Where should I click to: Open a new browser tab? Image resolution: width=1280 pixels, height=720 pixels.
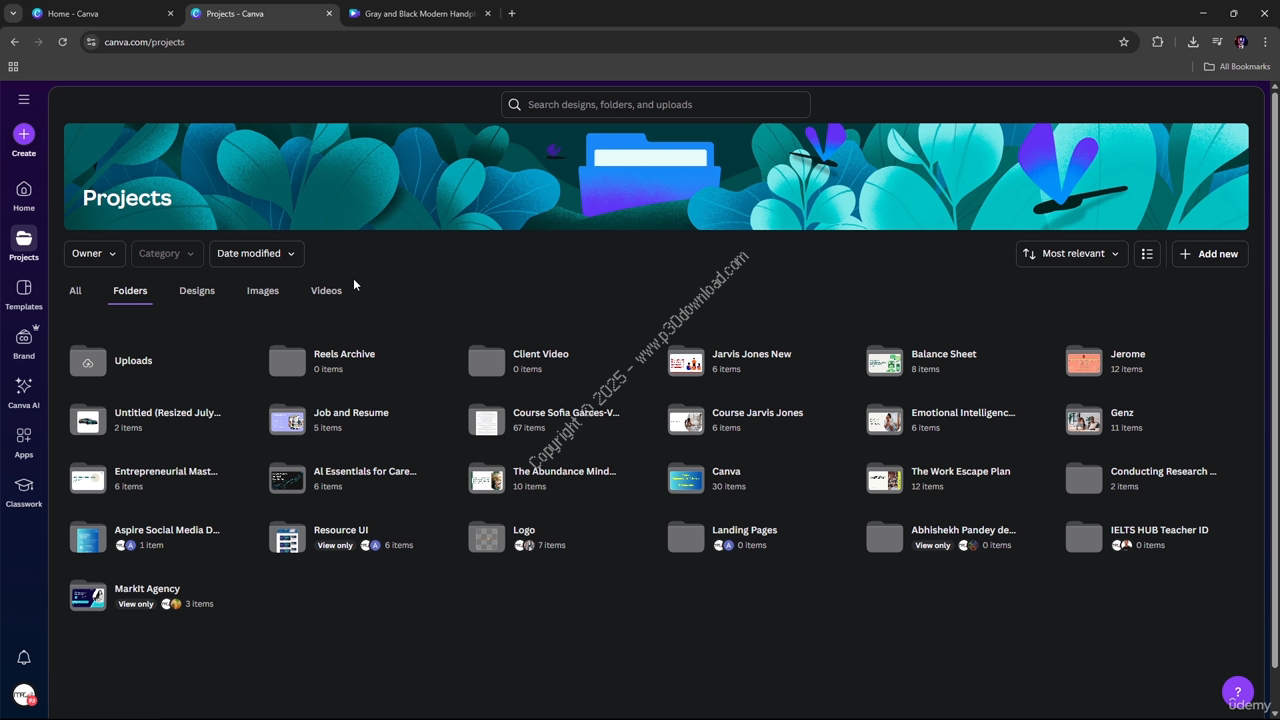[512, 14]
